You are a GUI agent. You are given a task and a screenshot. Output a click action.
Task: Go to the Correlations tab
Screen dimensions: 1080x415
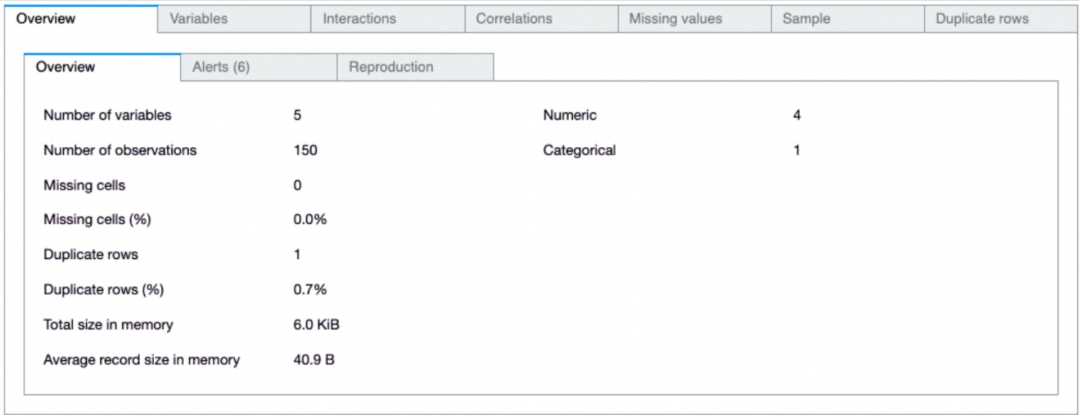point(514,19)
